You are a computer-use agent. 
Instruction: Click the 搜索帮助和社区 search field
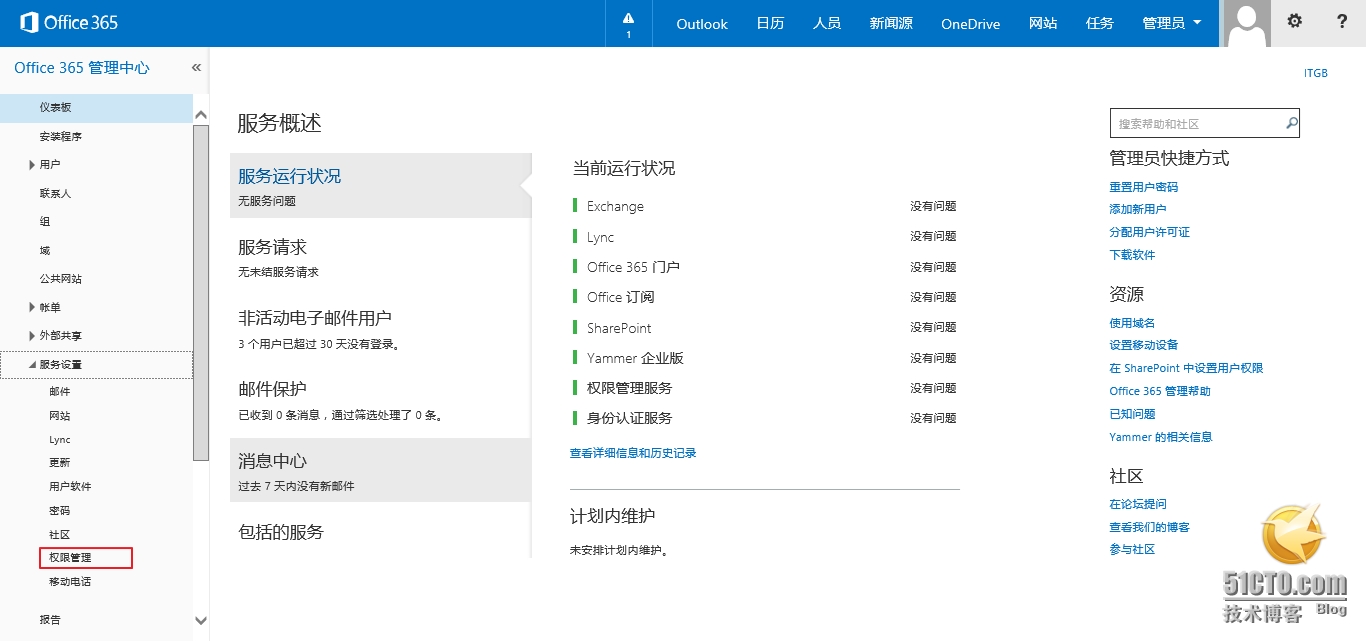1195,124
